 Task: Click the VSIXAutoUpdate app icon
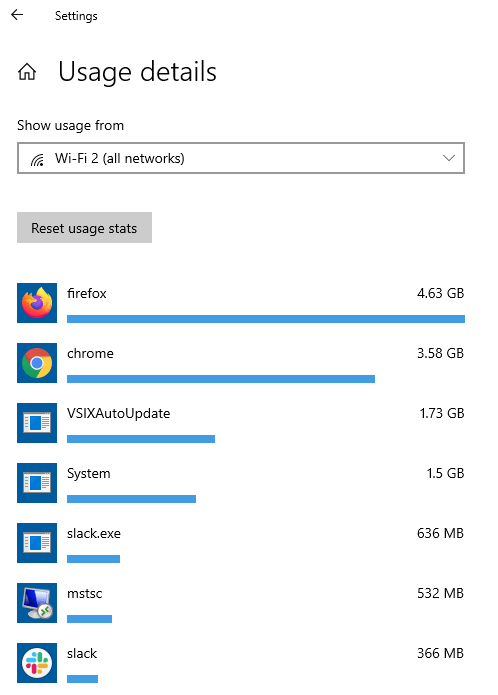(37, 423)
